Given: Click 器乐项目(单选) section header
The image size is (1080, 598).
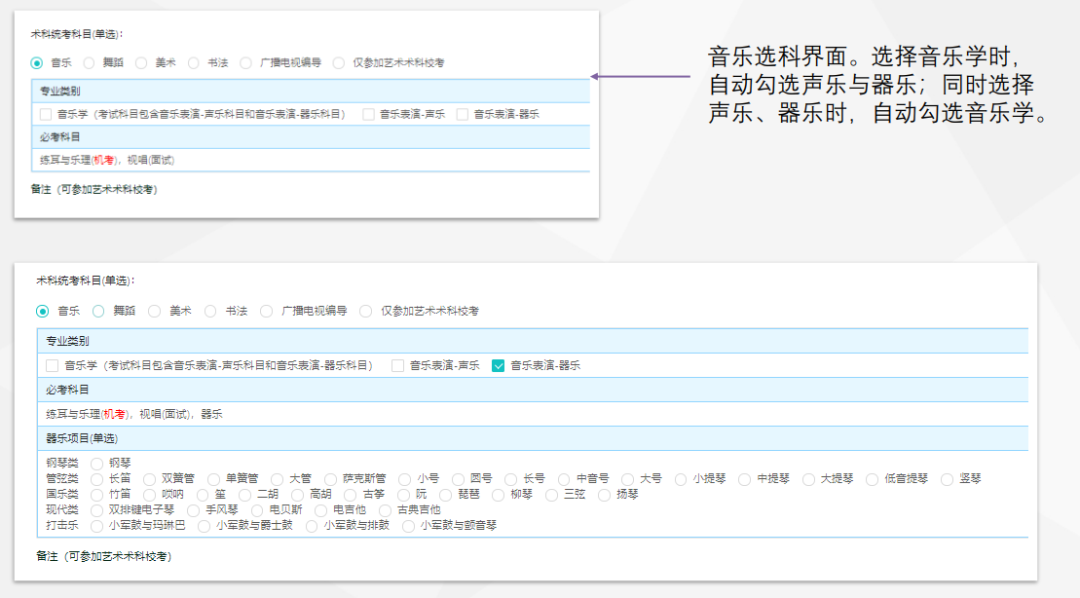Looking at the screenshot, I should pyautogui.click(x=532, y=438).
